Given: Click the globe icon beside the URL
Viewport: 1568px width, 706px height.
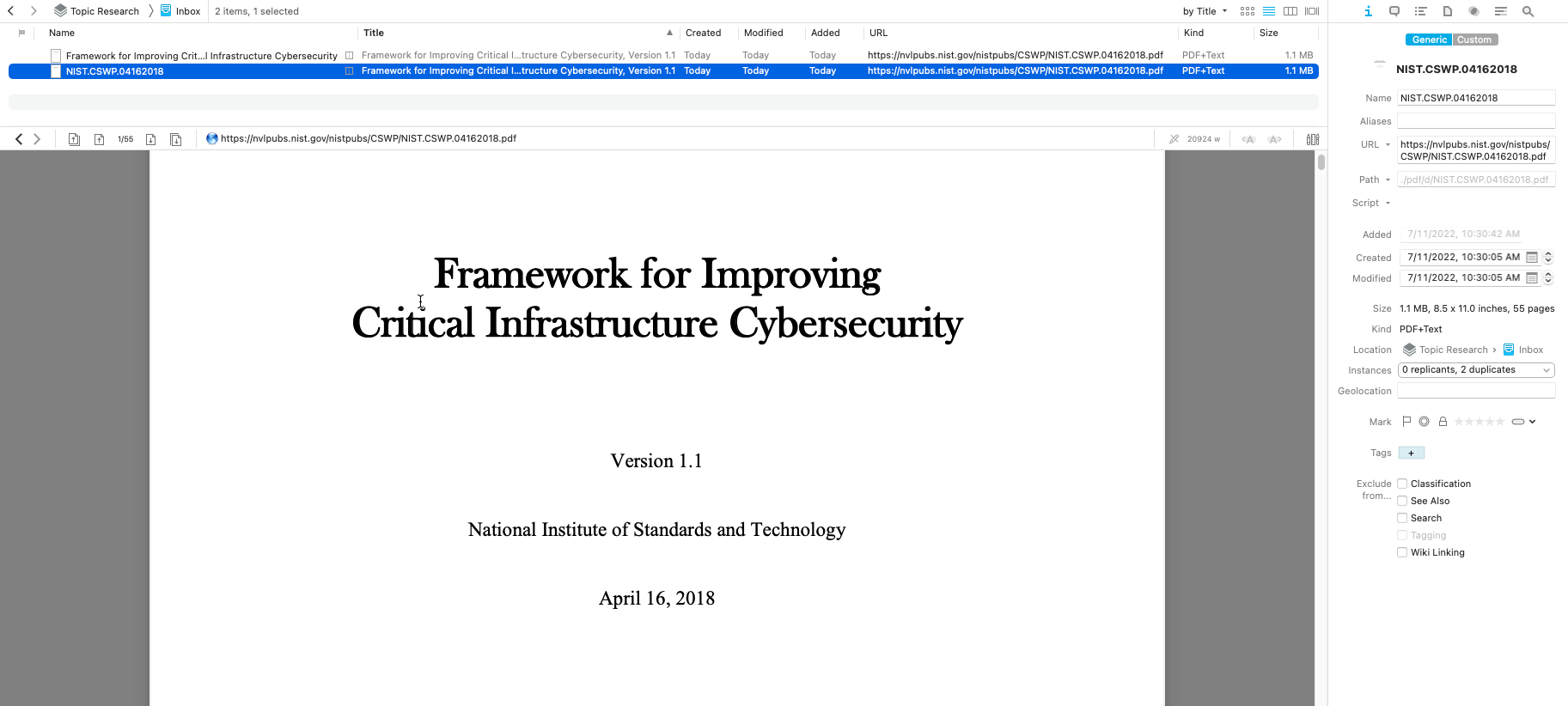Looking at the screenshot, I should tap(212, 138).
